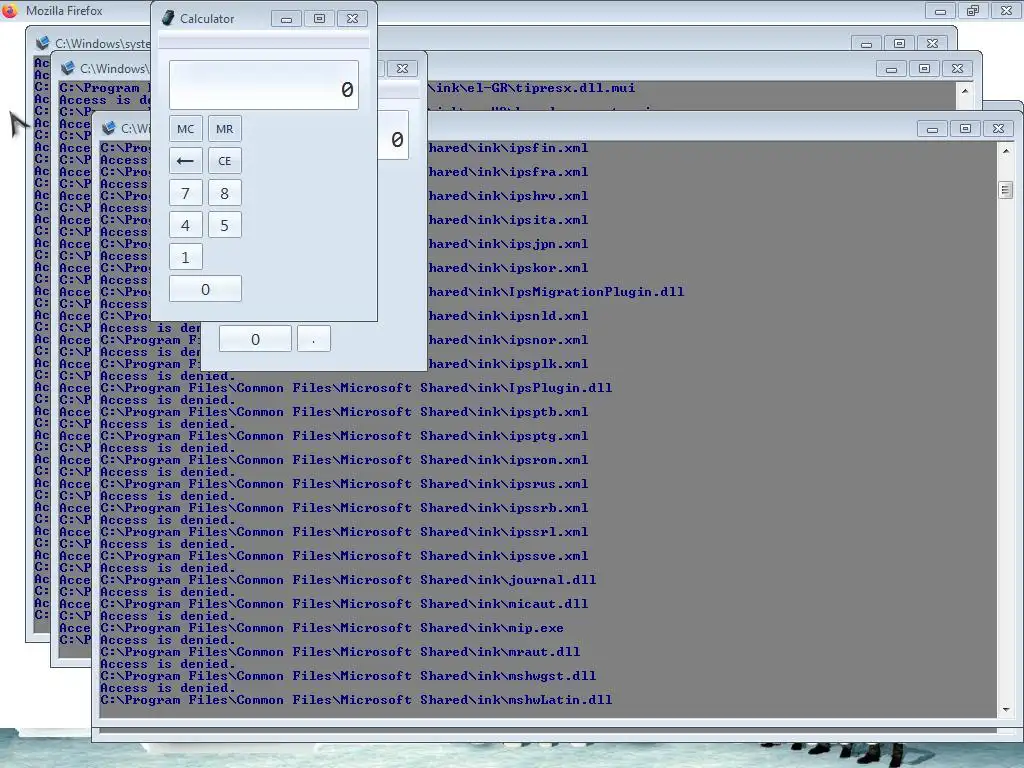Minimize the rearmost console window
Viewport: 1024px width, 768px height.
pos(867,44)
